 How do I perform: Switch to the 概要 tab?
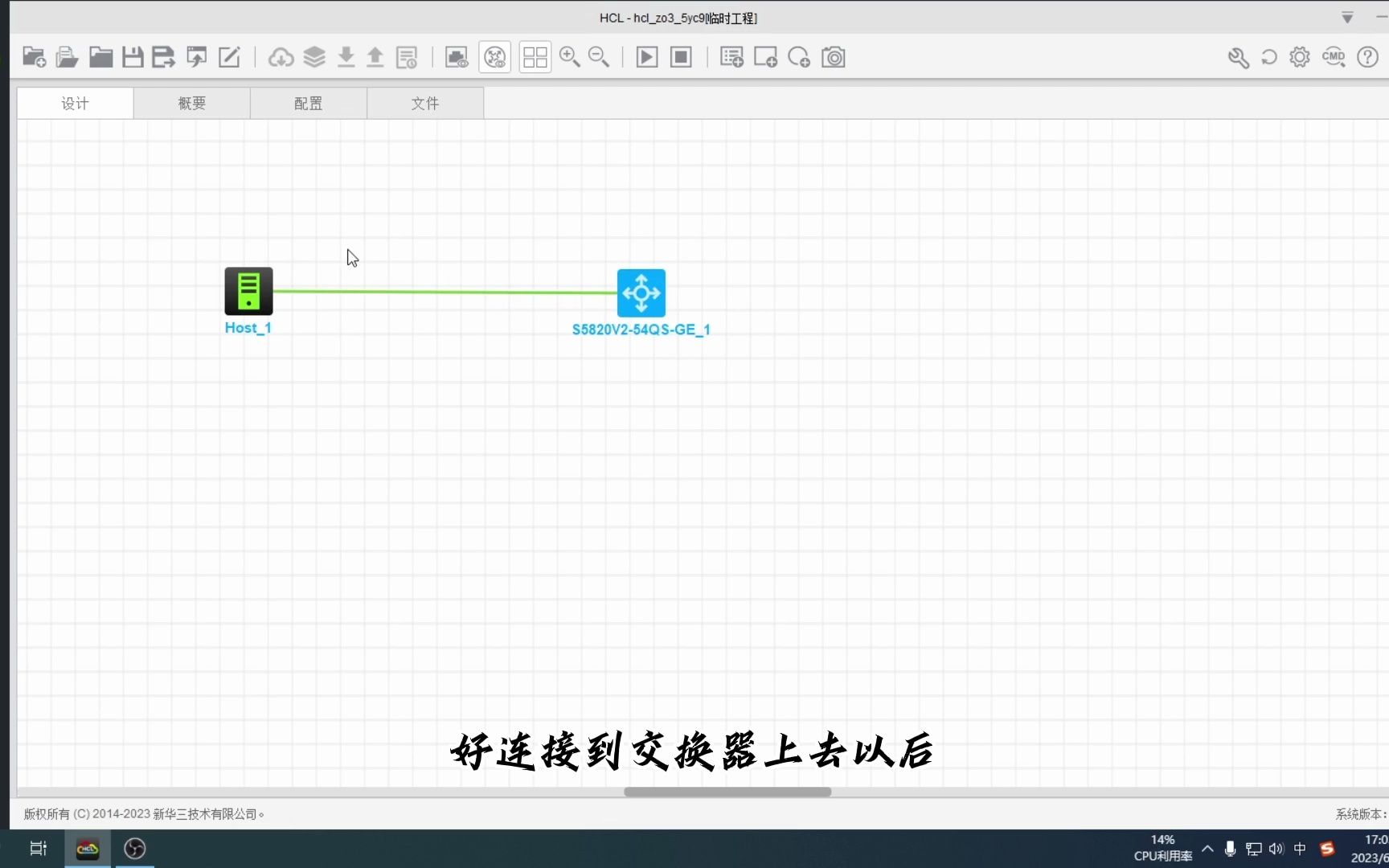click(x=192, y=103)
